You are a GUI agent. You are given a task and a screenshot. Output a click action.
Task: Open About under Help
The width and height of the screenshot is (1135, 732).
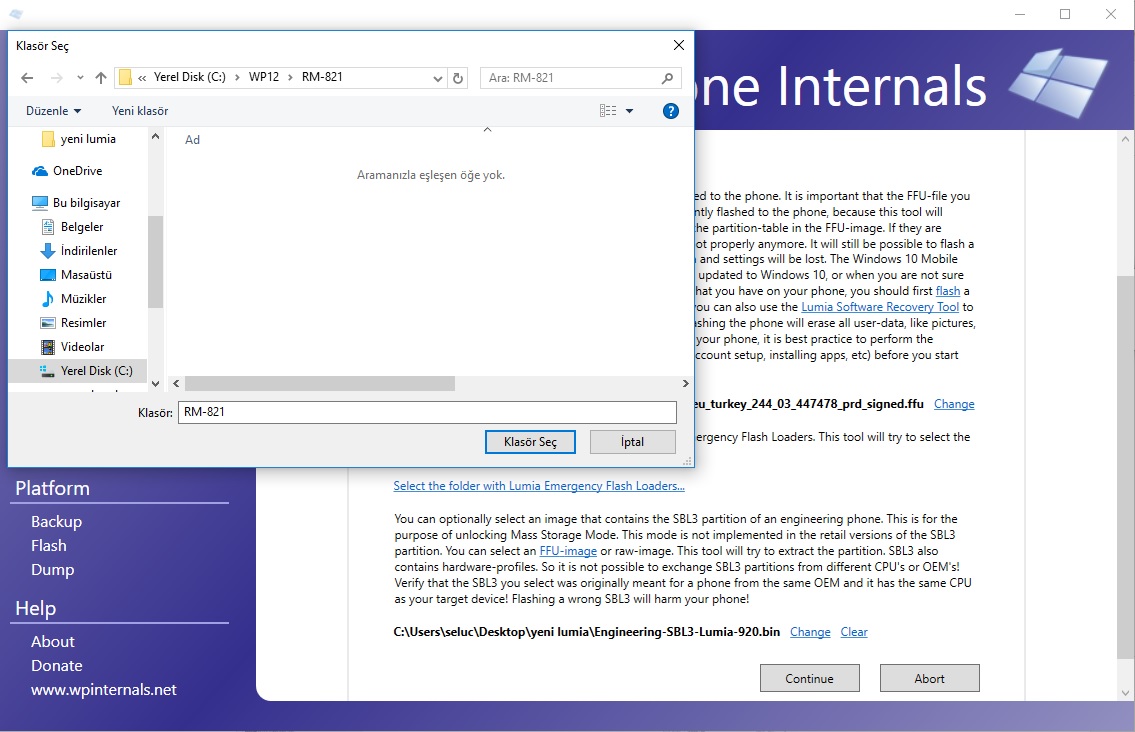click(53, 641)
